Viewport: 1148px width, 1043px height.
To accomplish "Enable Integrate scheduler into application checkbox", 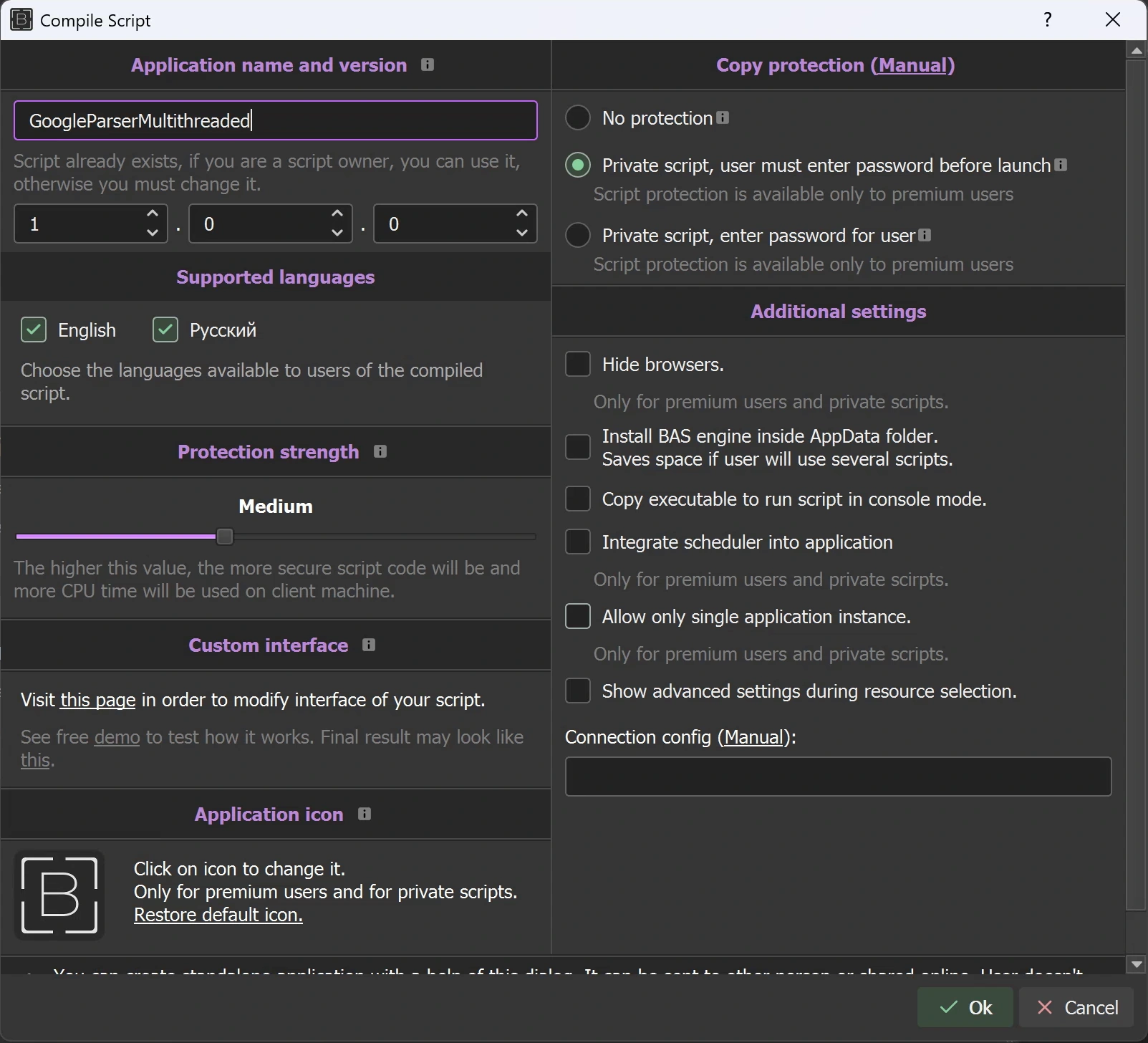I will pyautogui.click(x=578, y=542).
